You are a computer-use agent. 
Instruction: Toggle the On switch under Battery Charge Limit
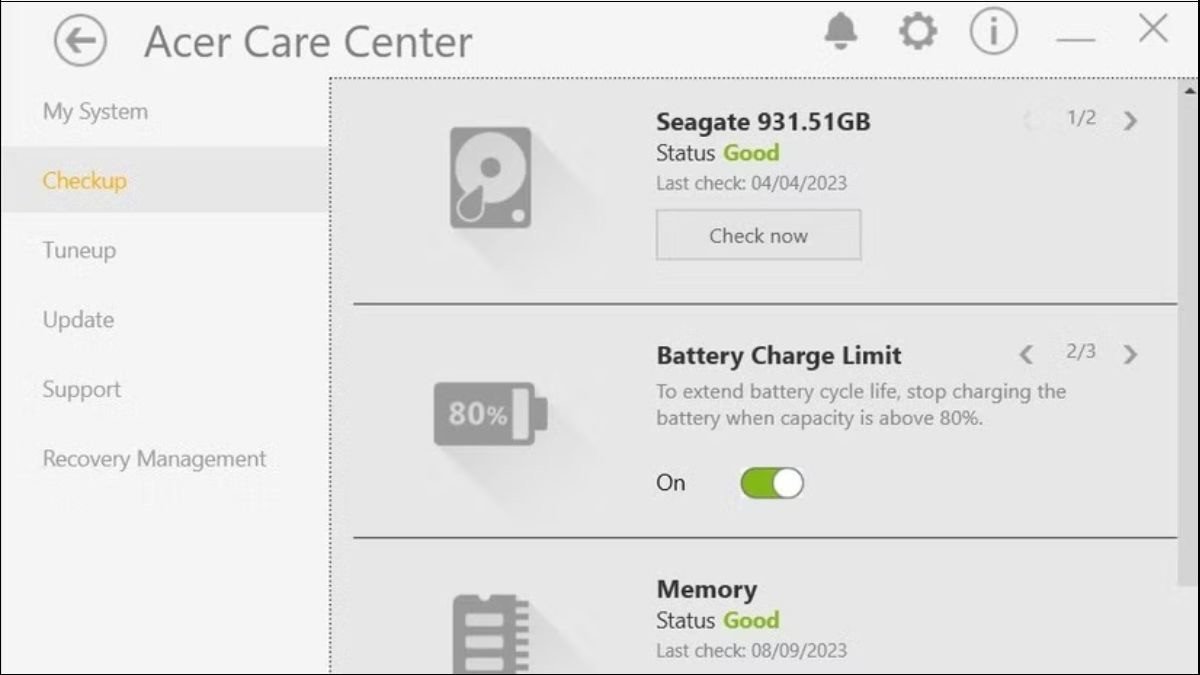pos(772,483)
